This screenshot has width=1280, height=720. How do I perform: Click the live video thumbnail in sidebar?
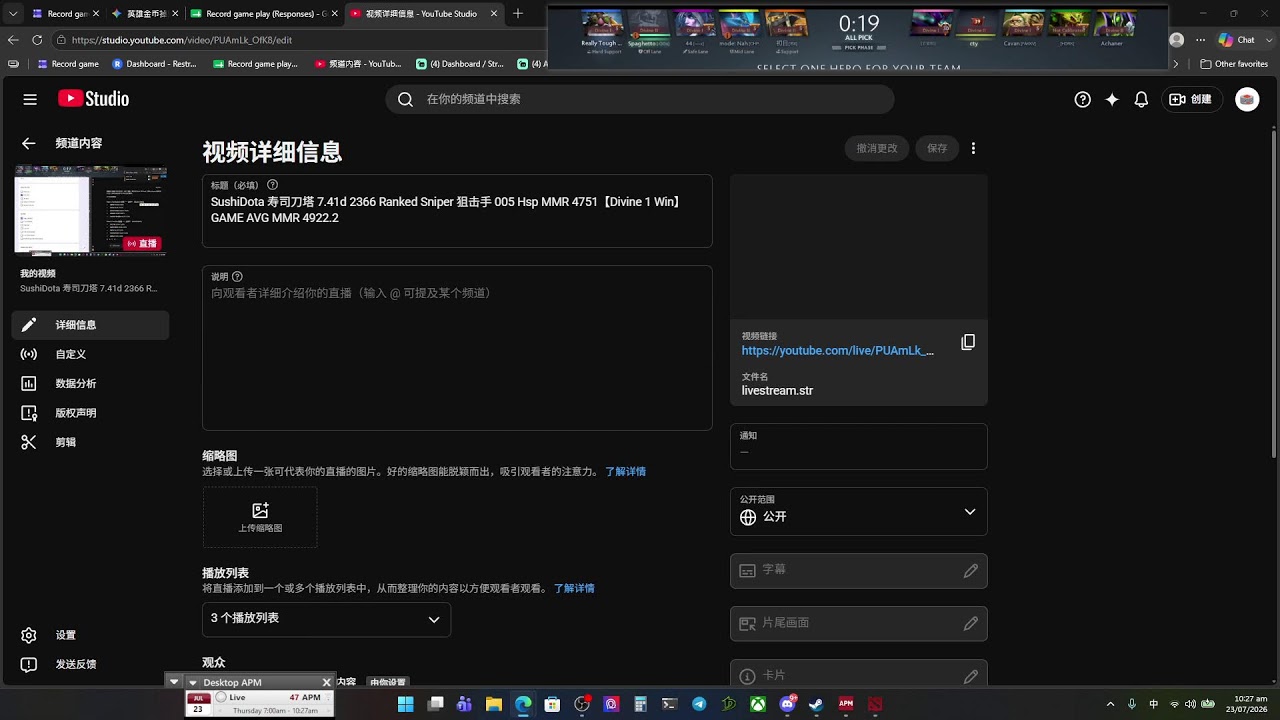pyautogui.click(x=90, y=211)
